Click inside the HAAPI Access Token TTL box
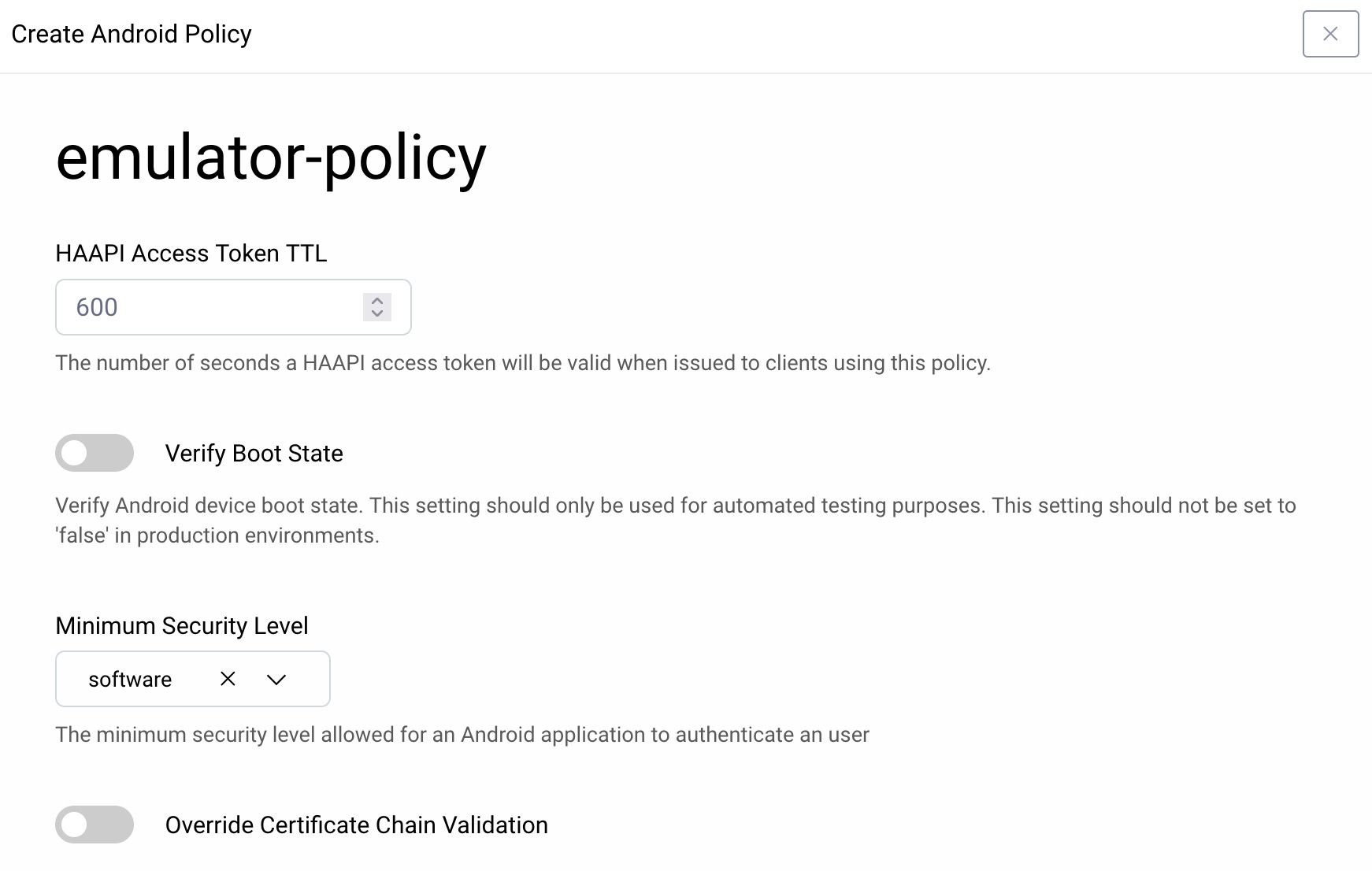Screen dimensions: 1372x871 pos(197,307)
